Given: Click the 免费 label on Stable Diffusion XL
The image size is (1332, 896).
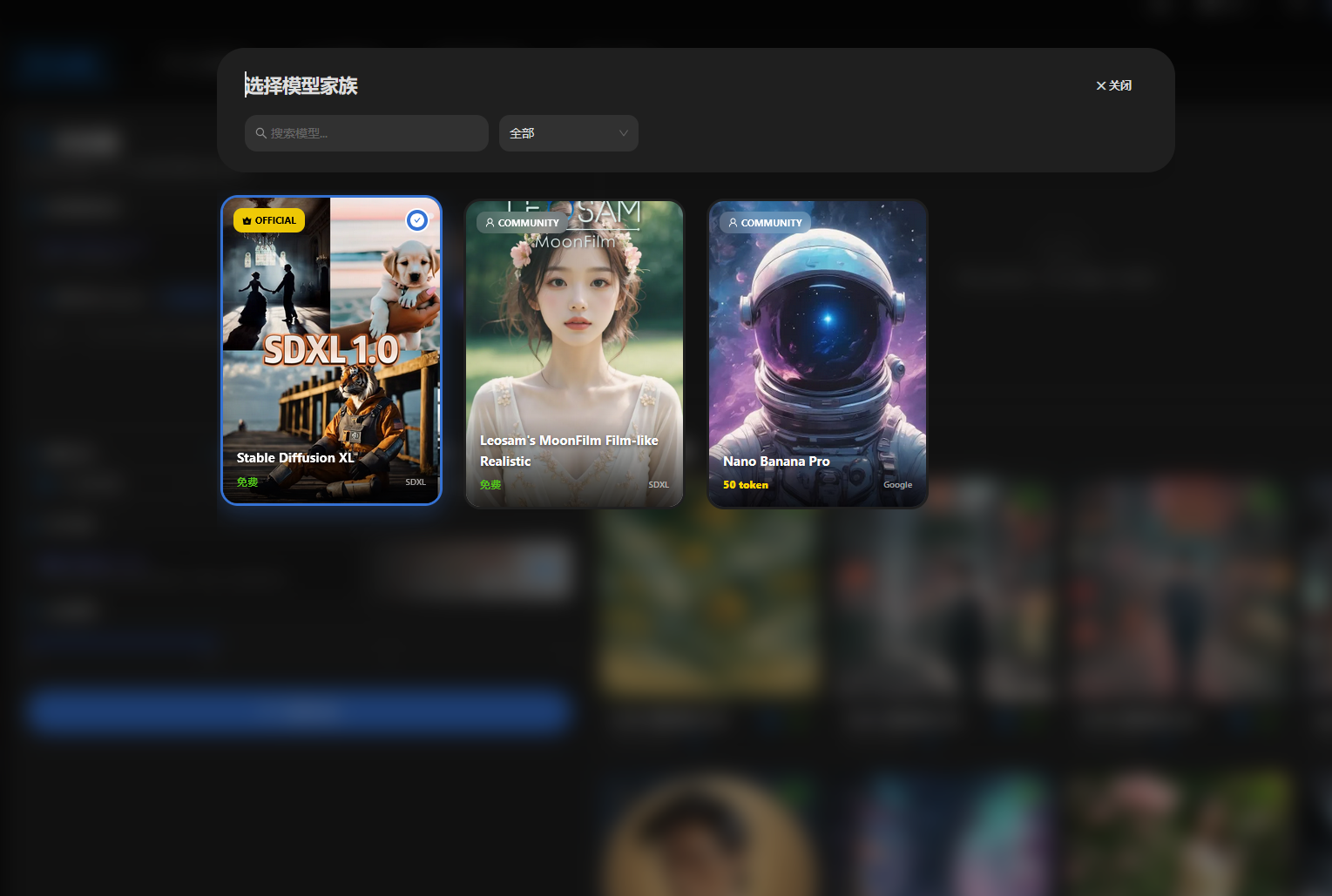Looking at the screenshot, I should click(247, 482).
